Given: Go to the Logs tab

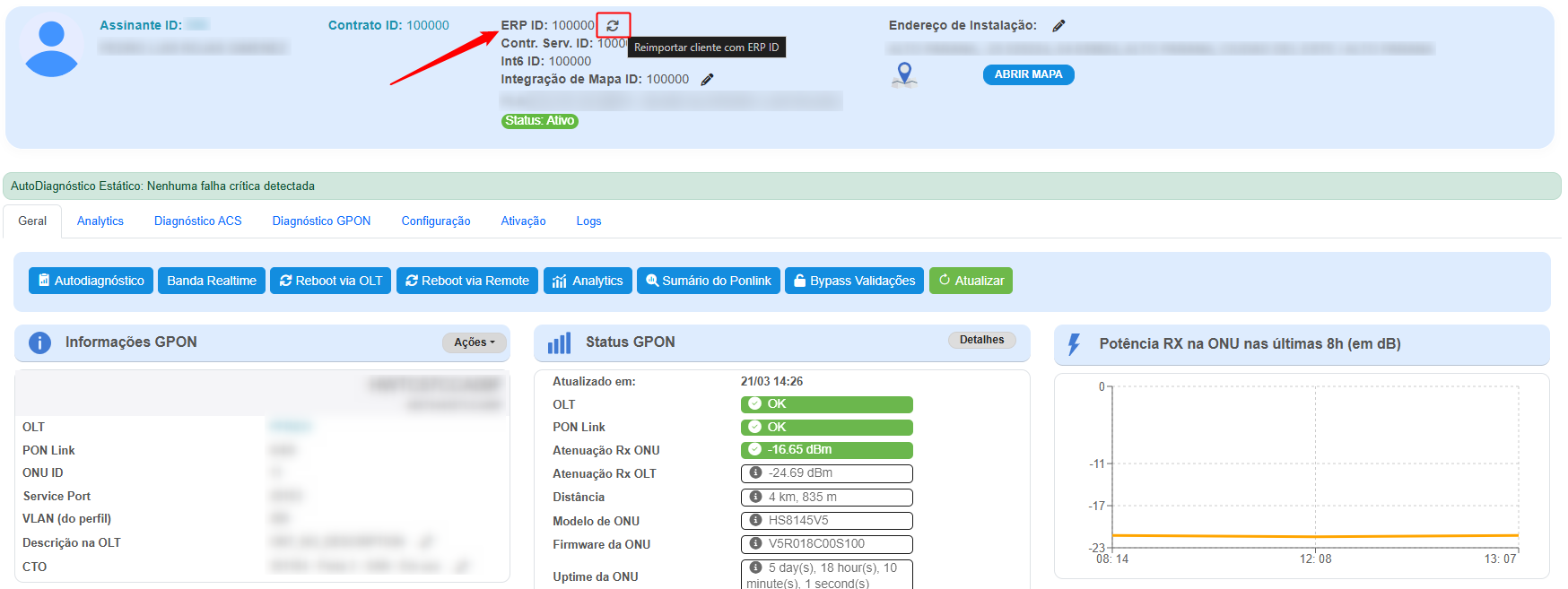Looking at the screenshot, I should [x=588, y=221].
